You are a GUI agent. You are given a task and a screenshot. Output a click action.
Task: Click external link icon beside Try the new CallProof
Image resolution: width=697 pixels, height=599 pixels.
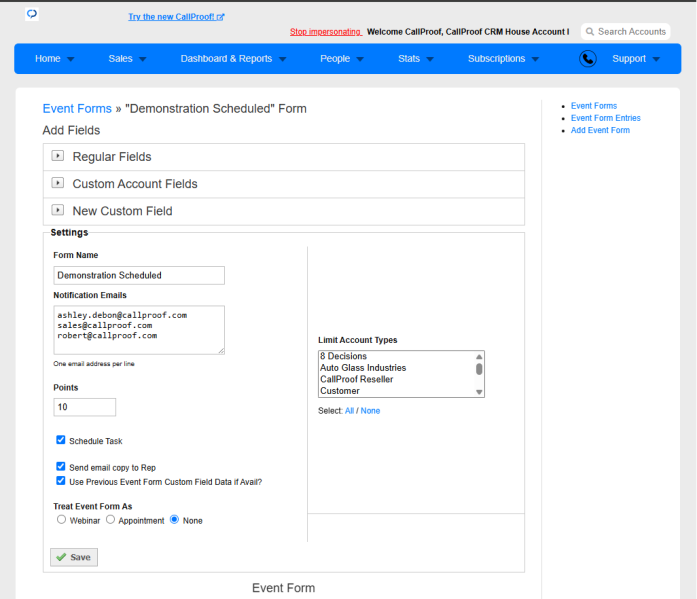221,17
